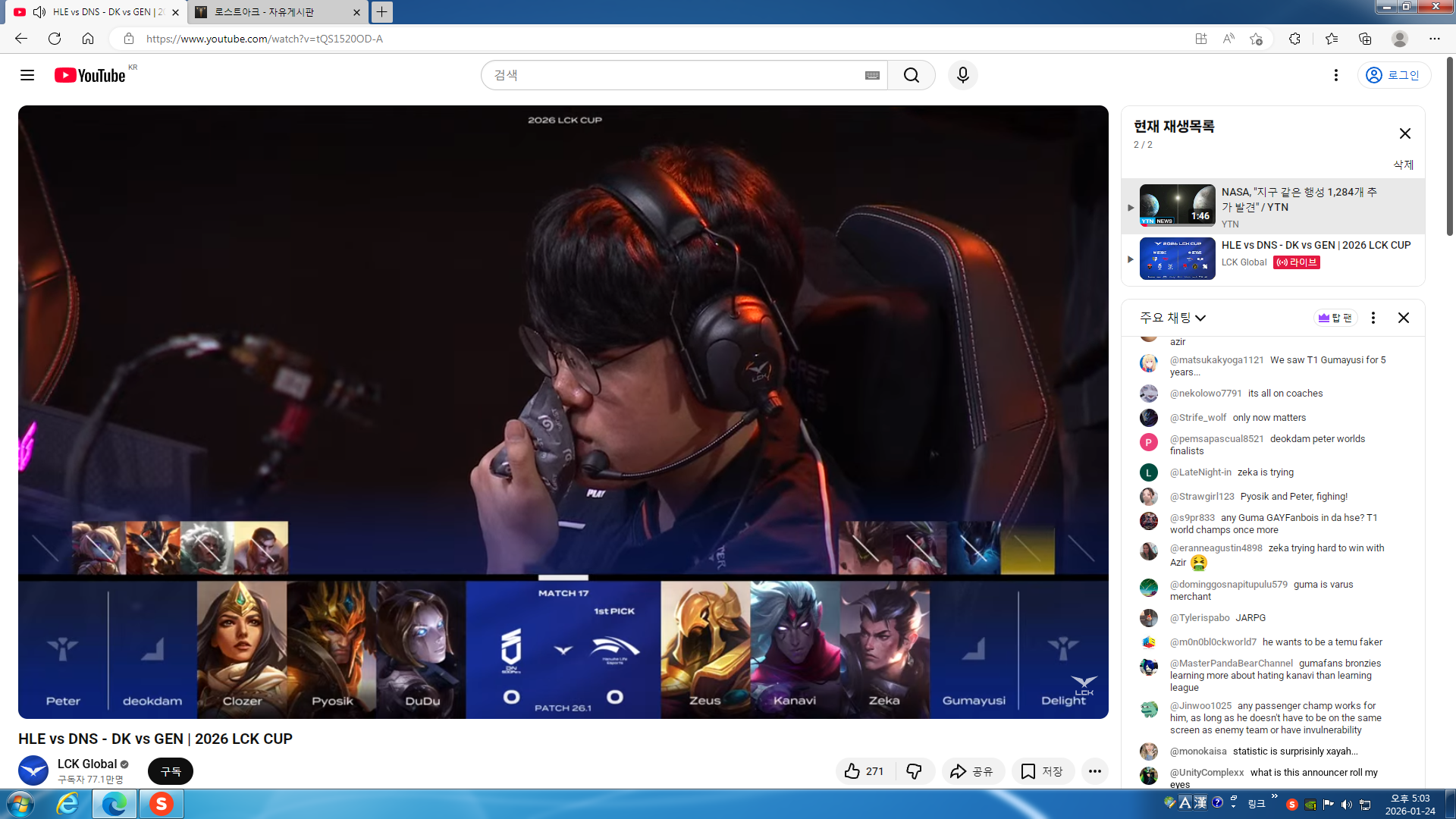Close the current playlist panel
Image resolution: width=1456 pixels, height=819 pixels.
coord(1404,133)
